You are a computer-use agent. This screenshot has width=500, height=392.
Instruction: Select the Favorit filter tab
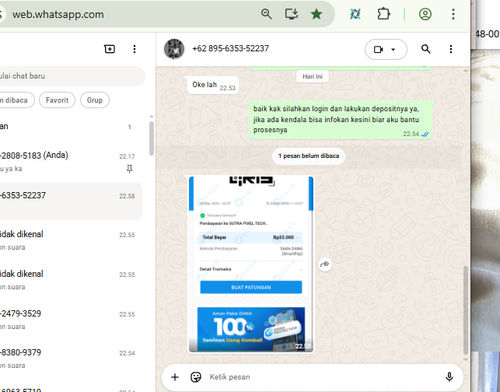(x=57, y=100)
